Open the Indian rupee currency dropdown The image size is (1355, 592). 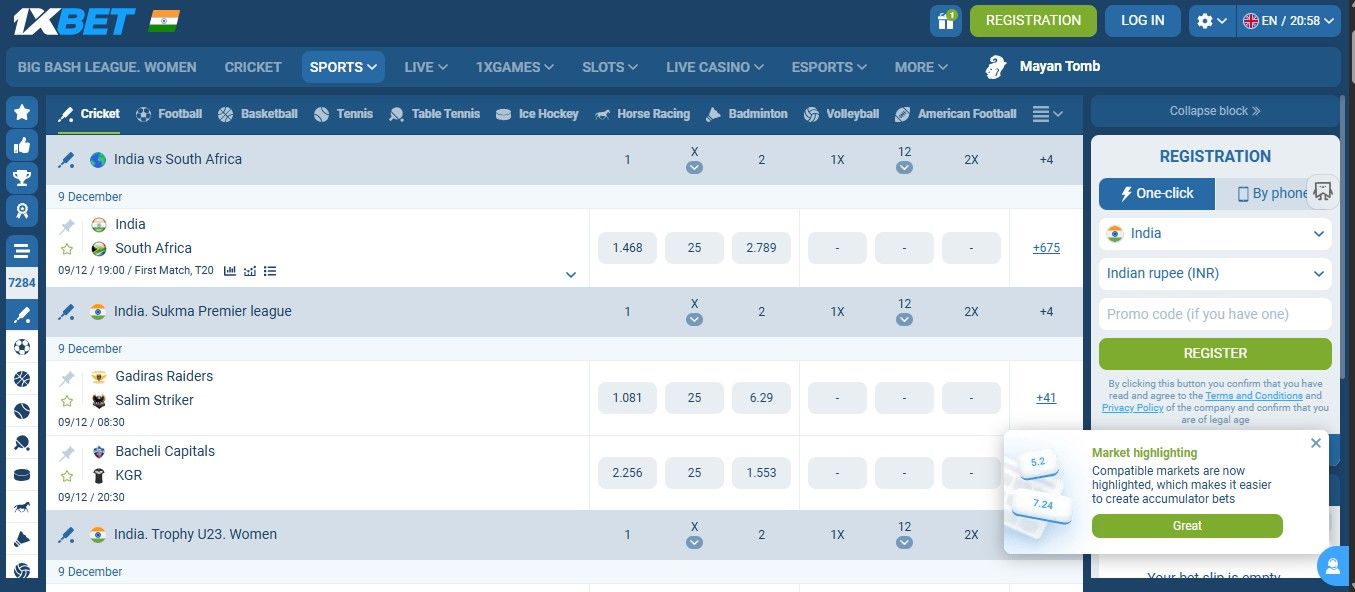(x=1214, y=273)
